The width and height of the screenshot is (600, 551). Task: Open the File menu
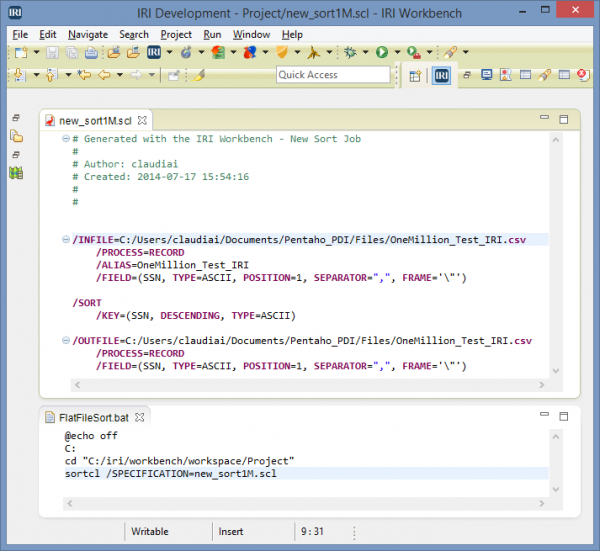[20, 34]
